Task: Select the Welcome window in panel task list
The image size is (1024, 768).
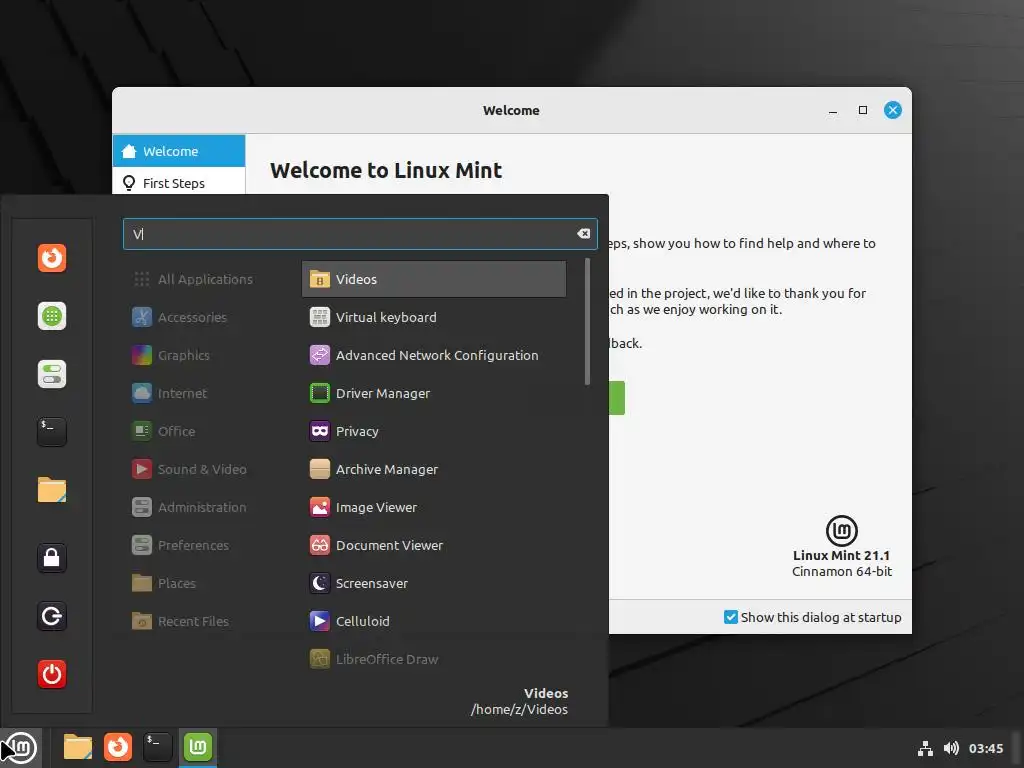Action: (198, 747)
